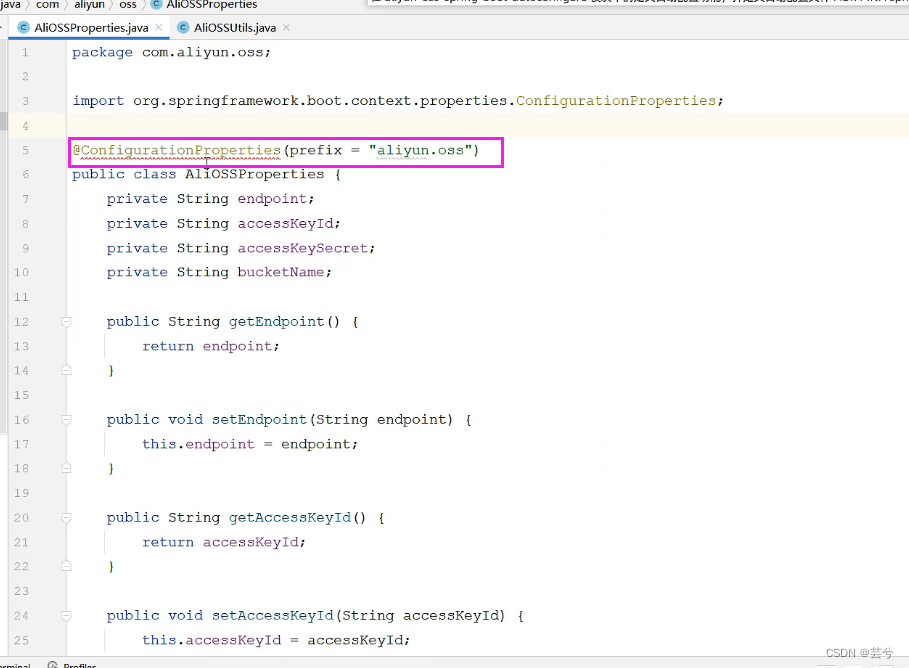Click the endpoint field on line 7

(272, 199)
